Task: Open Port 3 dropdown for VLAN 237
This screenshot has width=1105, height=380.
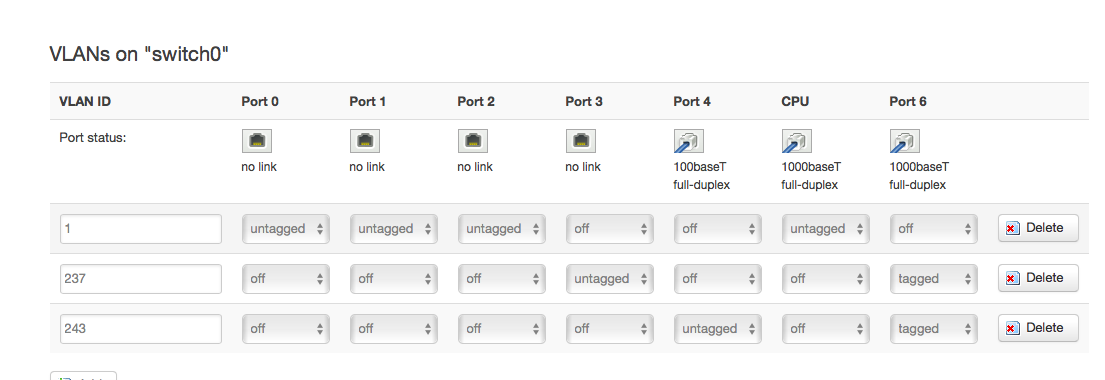Action: [610, 279]
